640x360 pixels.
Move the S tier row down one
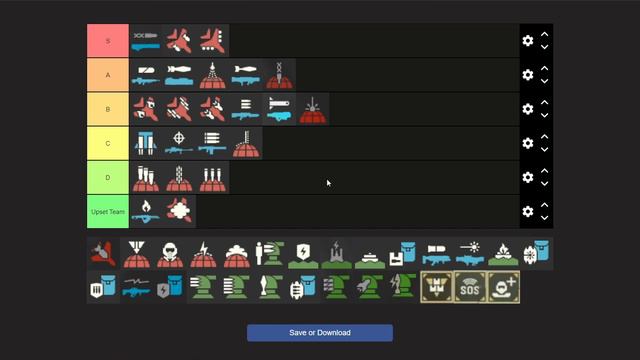pyautogui.click(x=544, y=47)
